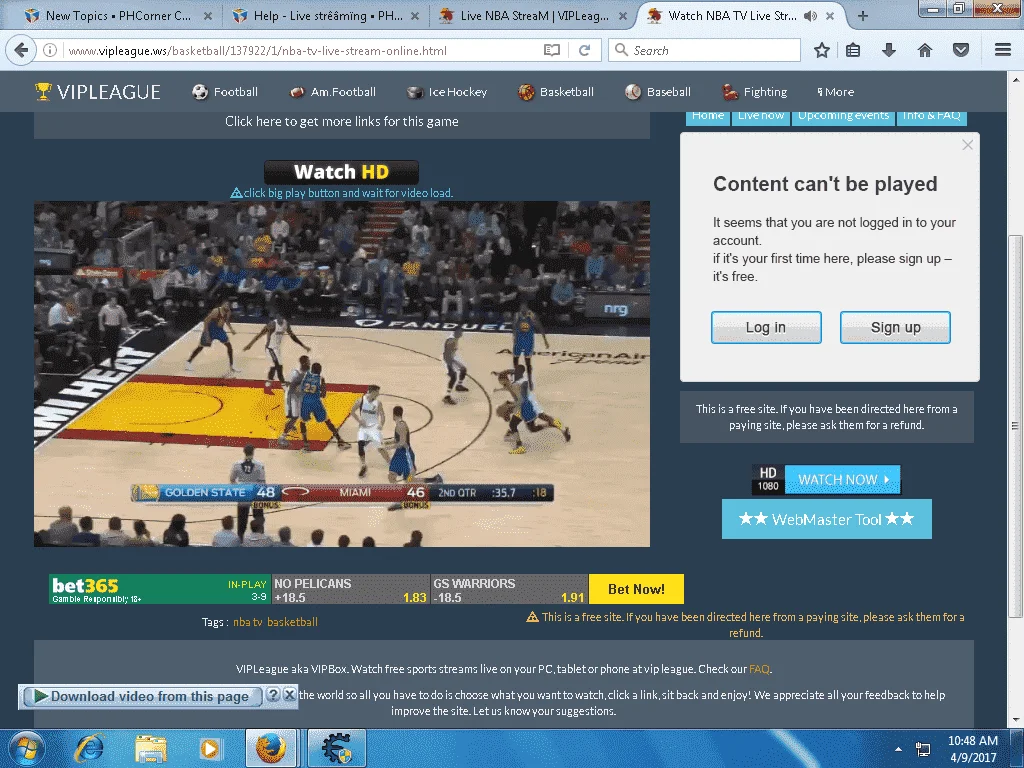Show hidden system tray icons
Screen dimensions: 1024x768
[899, 749]
